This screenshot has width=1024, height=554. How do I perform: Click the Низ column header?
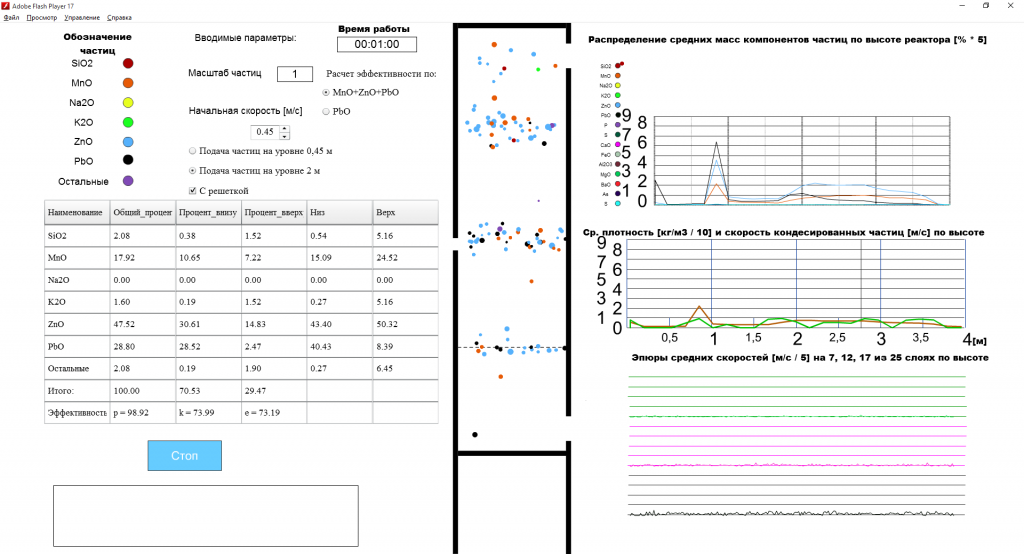coord(340,213)
